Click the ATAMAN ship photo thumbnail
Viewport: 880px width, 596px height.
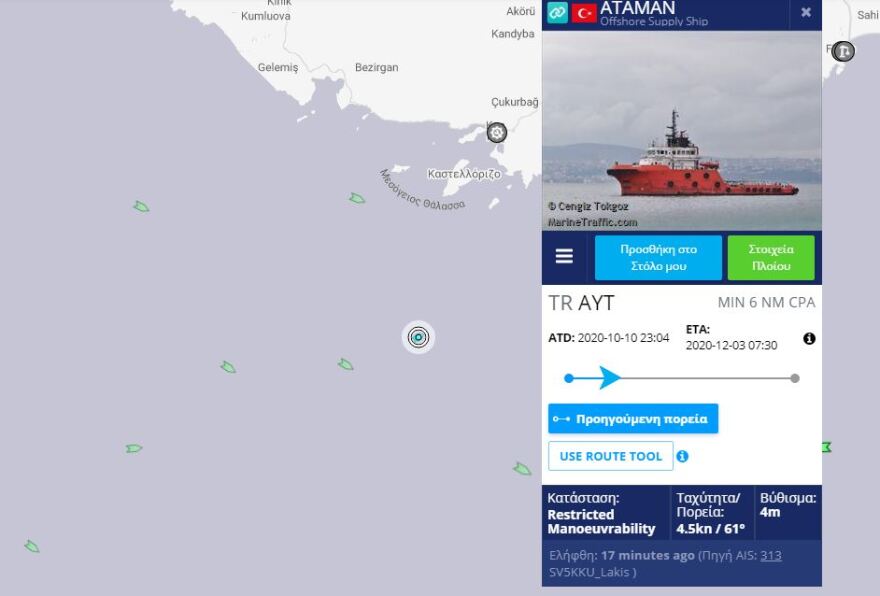click(x=681, y=130)
